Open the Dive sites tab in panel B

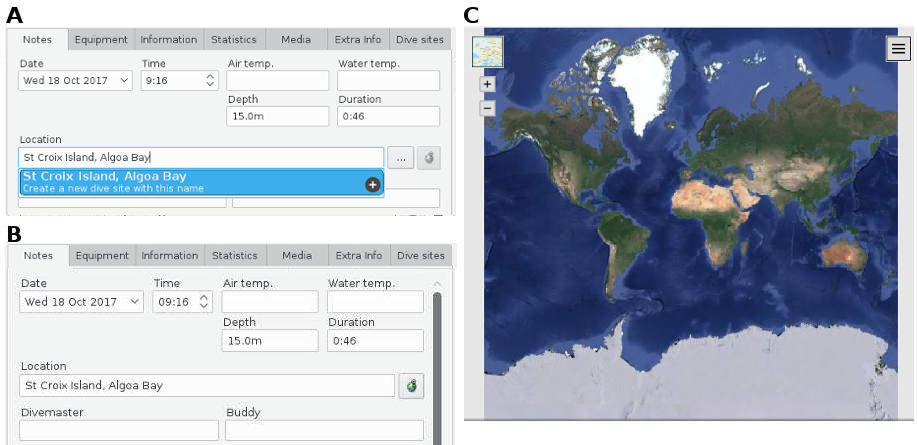coord(421,256)
